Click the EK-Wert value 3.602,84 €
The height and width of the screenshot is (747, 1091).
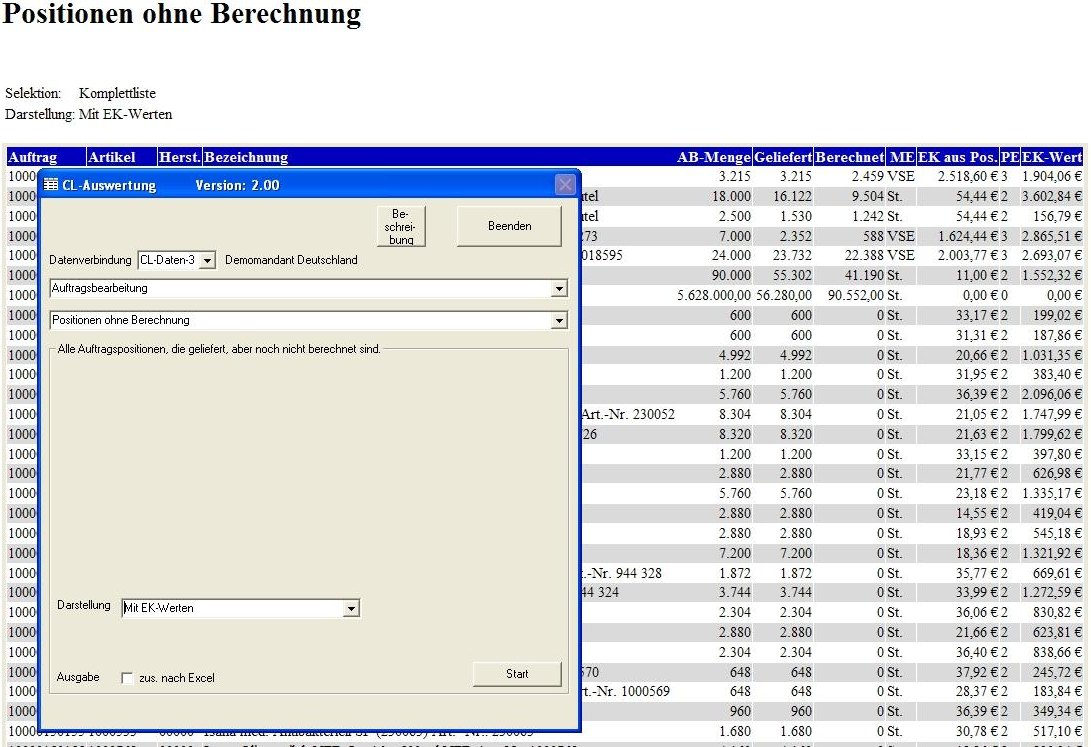[1052, 197]
